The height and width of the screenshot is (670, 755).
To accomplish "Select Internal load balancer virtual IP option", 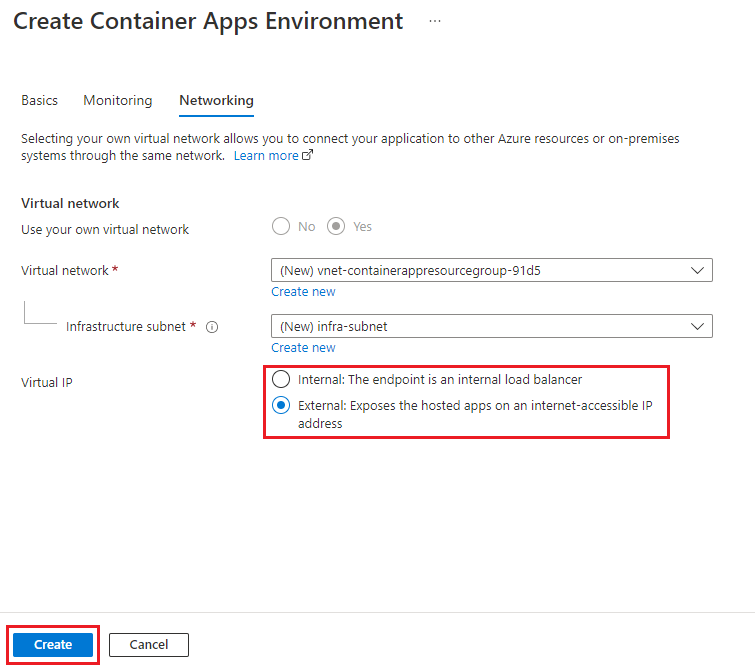I will point(281,380).
